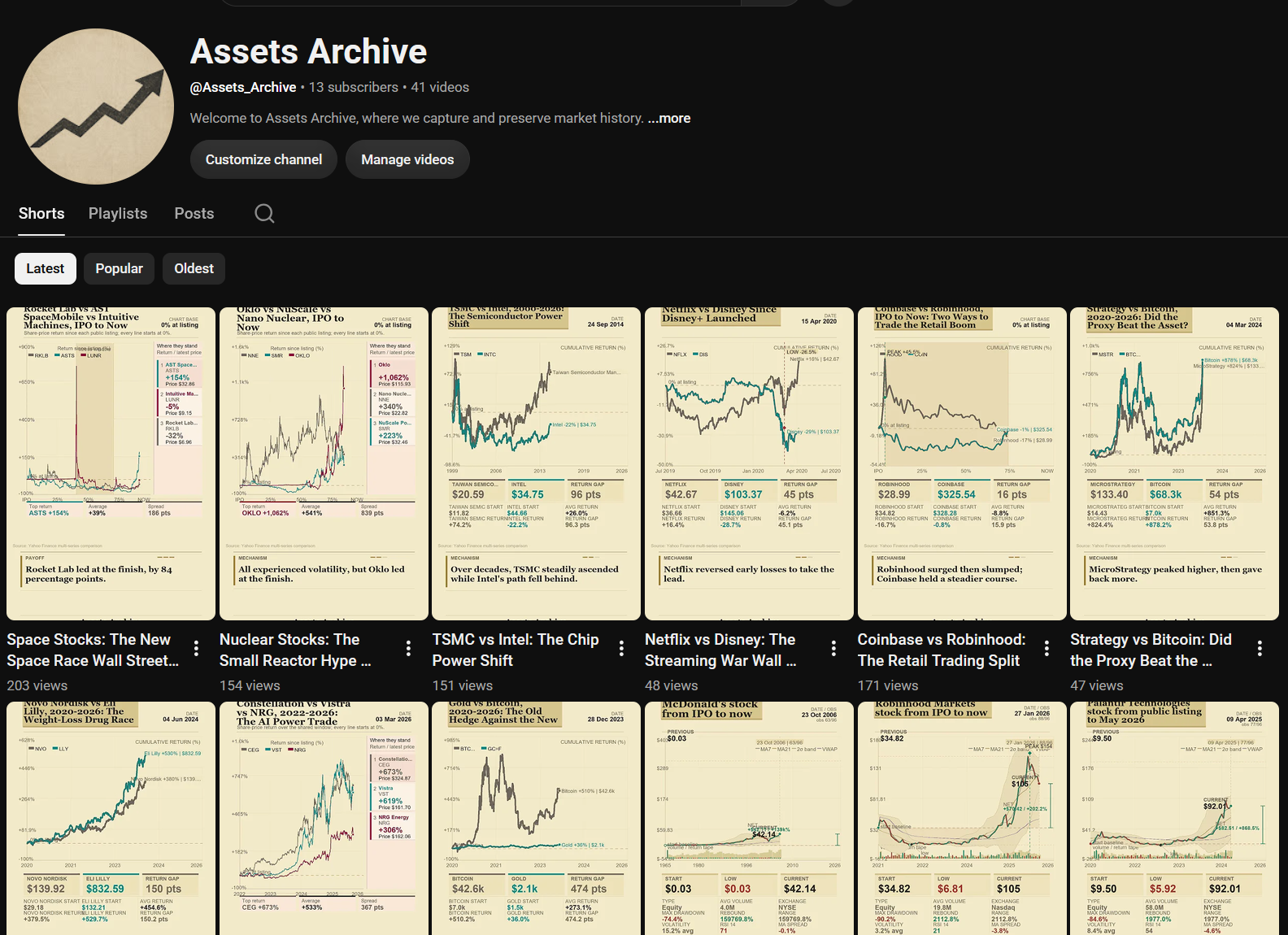This screenshot has width=1288, height=935.
Task: Open the Coinbase vs Robinhood IPO to Now thumbnail
Action: click(962, 463)
